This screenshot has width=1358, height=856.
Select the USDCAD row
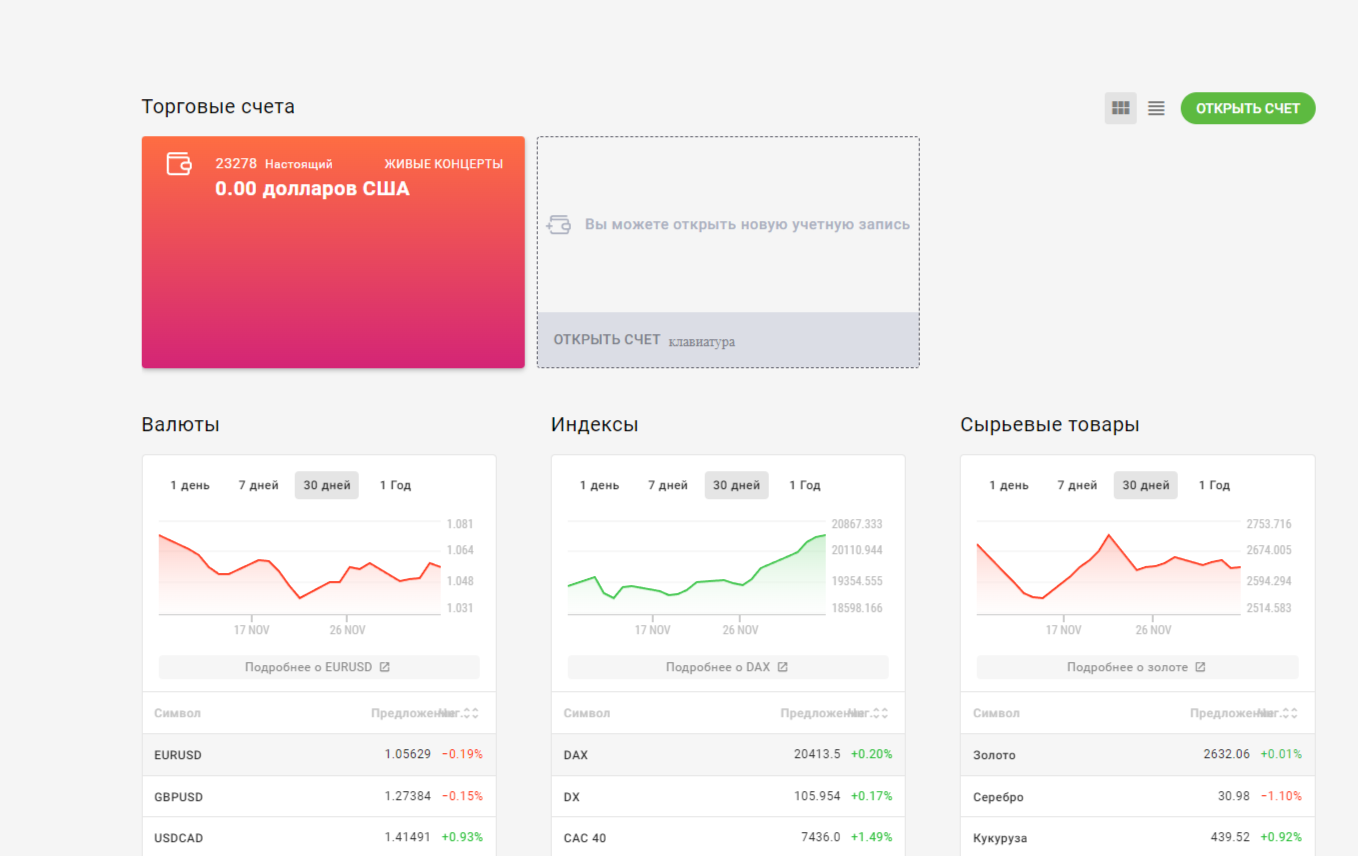(x=319, y=838)
